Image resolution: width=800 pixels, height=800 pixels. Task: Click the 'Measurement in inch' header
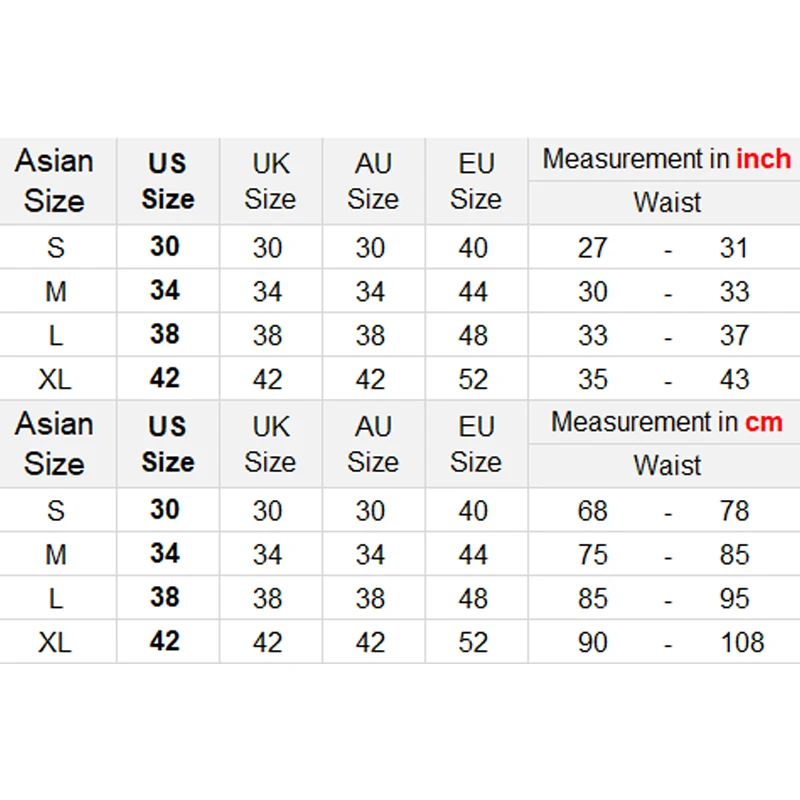[x=666, y=159]
